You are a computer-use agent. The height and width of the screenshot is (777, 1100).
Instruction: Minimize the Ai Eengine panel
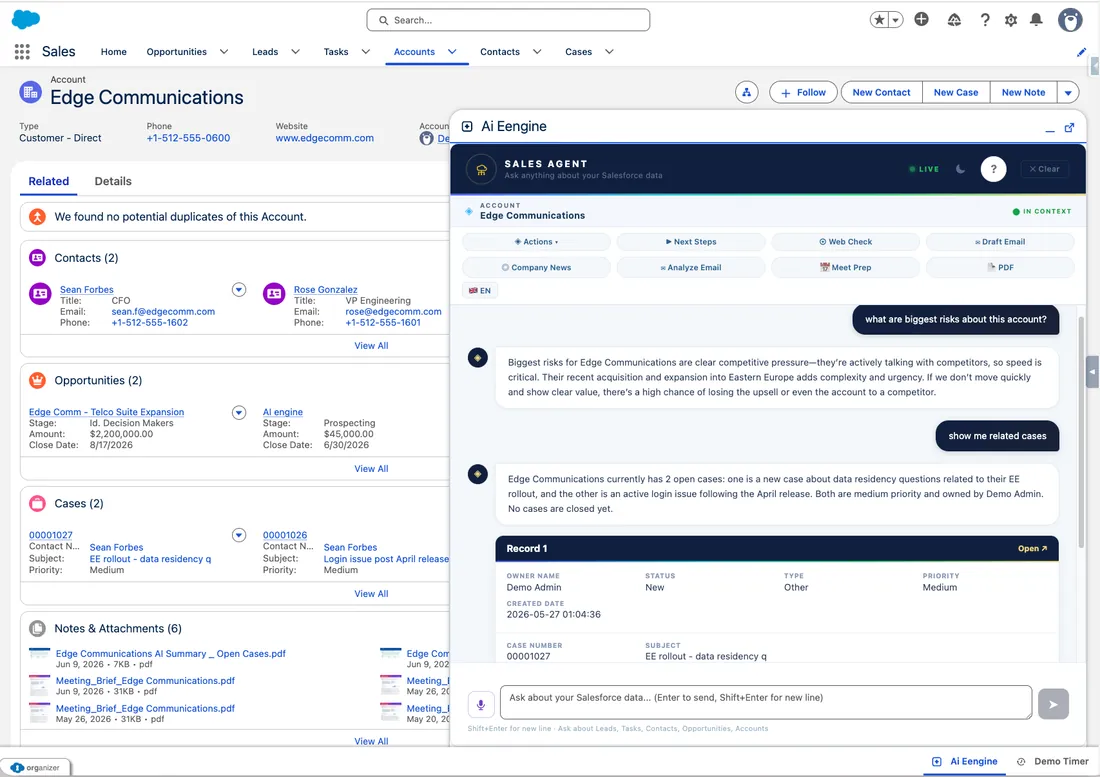click(x=1049, y=128)
